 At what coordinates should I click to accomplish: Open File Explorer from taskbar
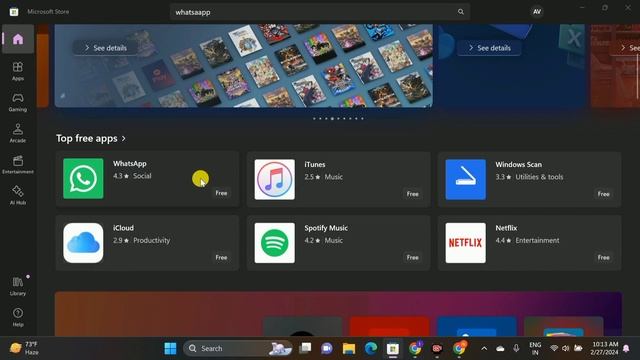349,348
